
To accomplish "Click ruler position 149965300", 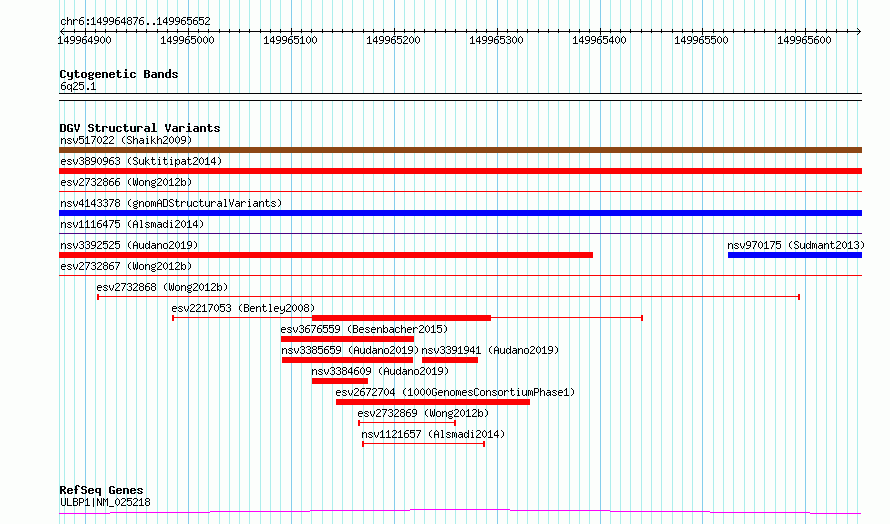I will [496, 40].
